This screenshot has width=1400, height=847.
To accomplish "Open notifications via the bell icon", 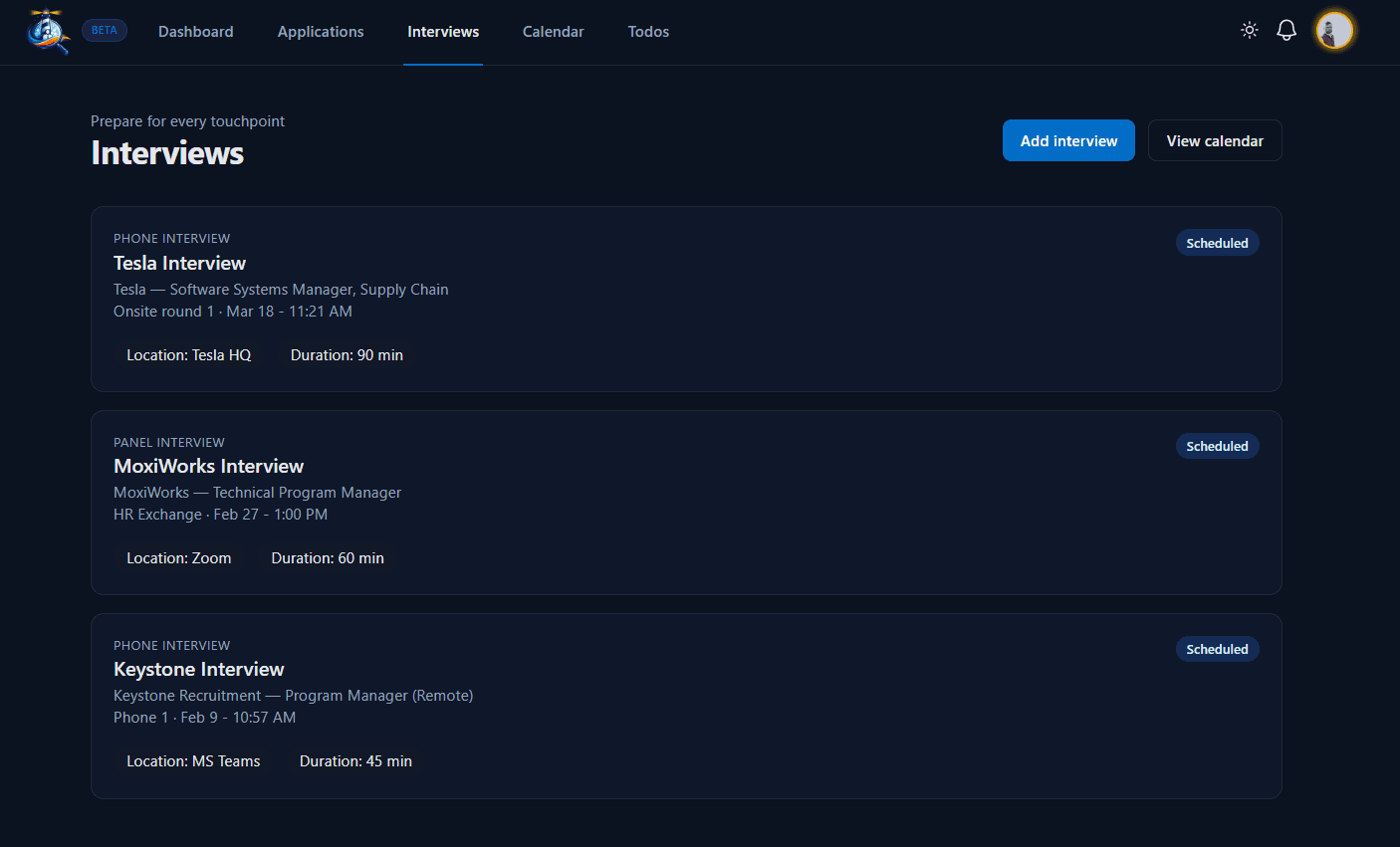I will click(x=1286, y=31).
